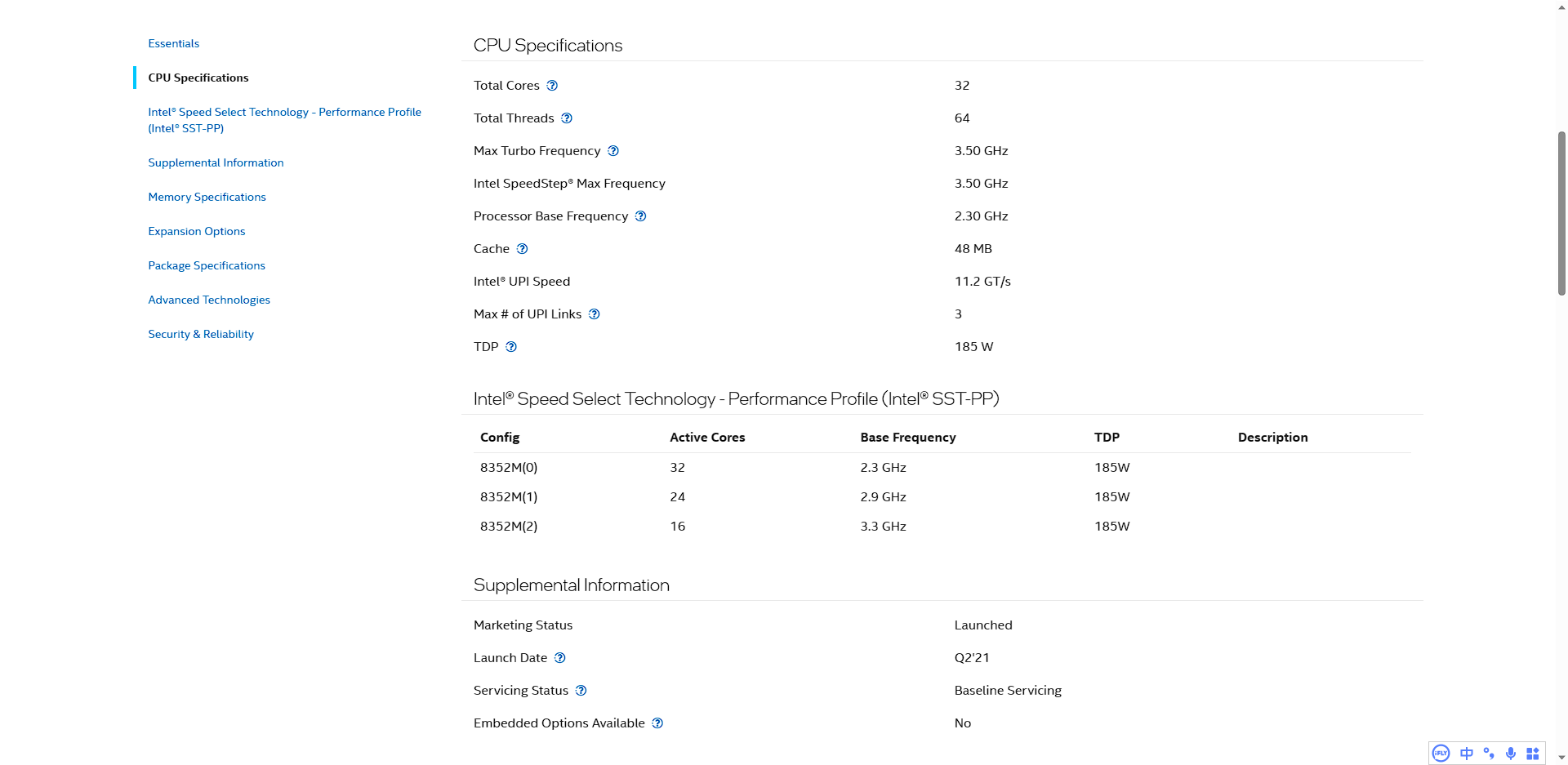1568x765 pixels.
Task: Open the Embedded Options Available help icon
Action: click(x=657, y=723)
